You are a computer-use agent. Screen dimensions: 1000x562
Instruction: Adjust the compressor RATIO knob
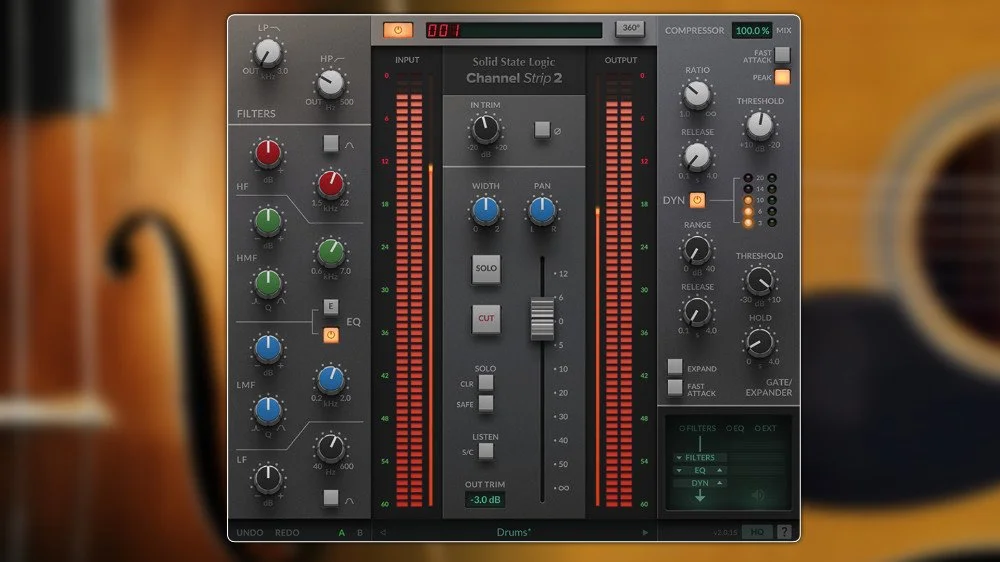pyautogui.click(x=696, y=94)
